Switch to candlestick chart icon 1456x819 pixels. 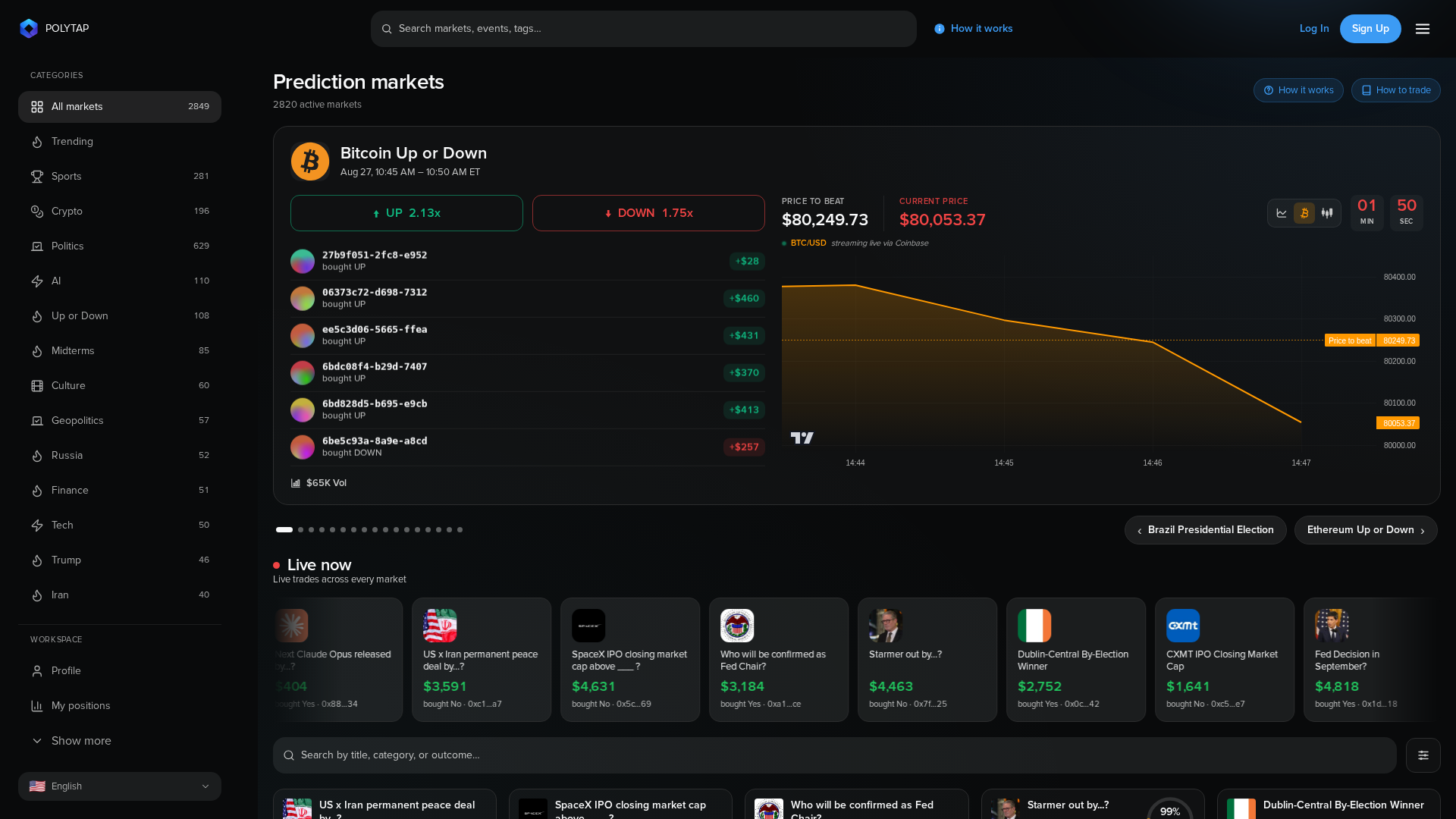click(x=1327, y=213)
